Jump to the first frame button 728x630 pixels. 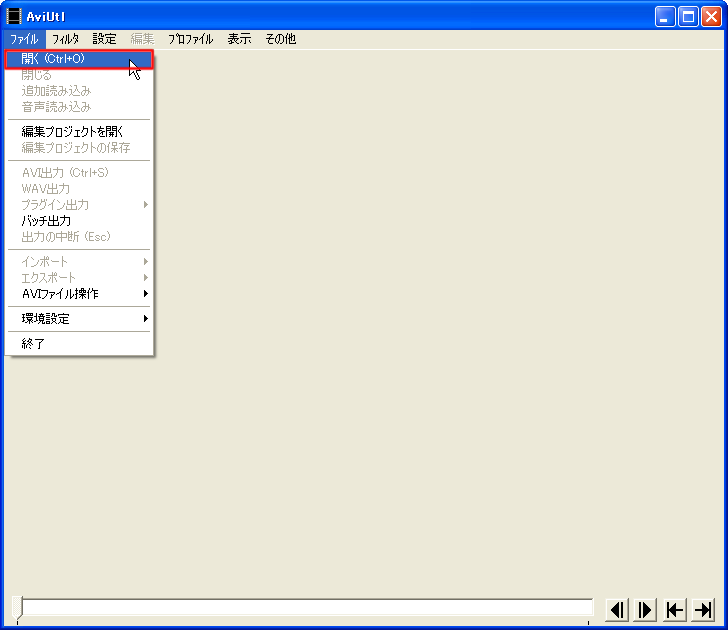[x=675, y=609]
